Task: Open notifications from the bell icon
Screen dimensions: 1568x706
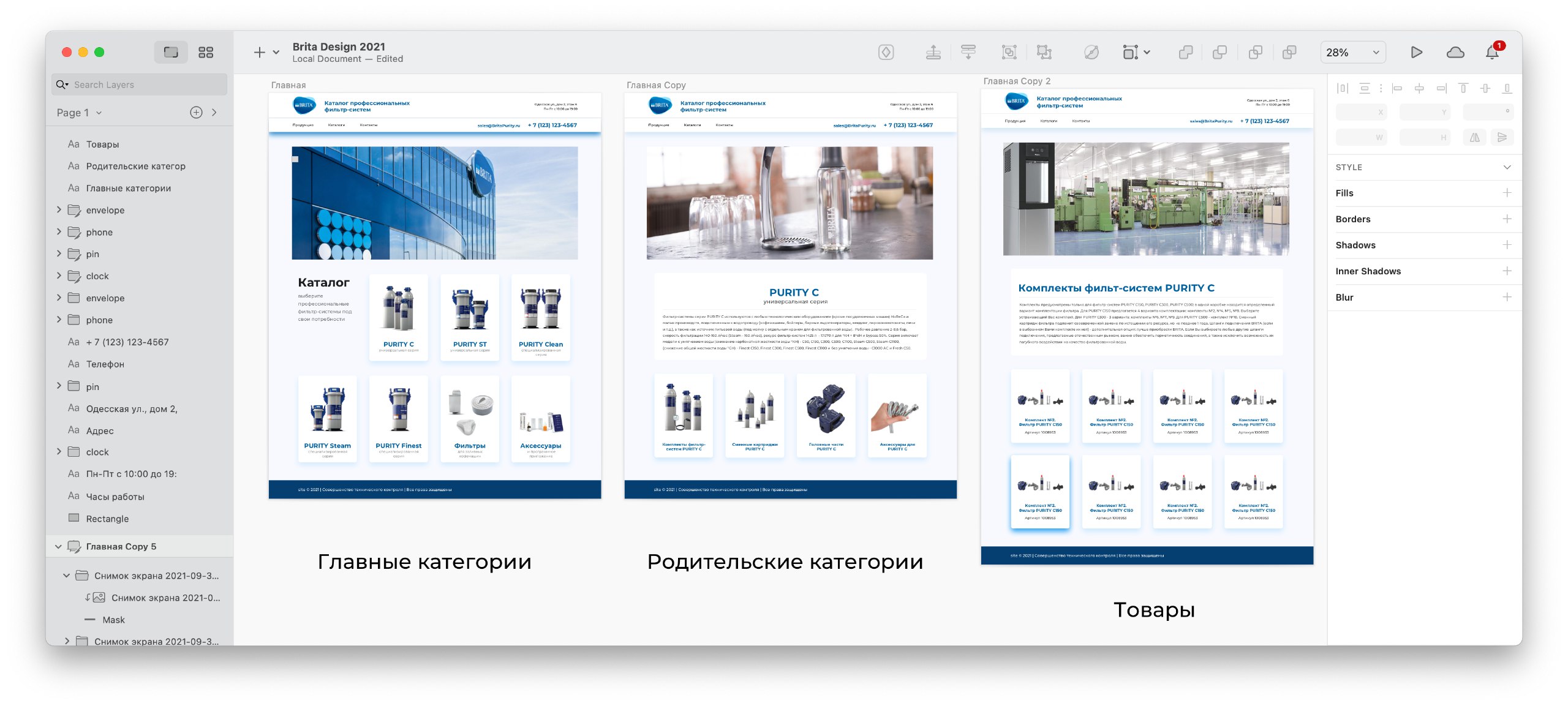Action: [x=1493, y=53]
